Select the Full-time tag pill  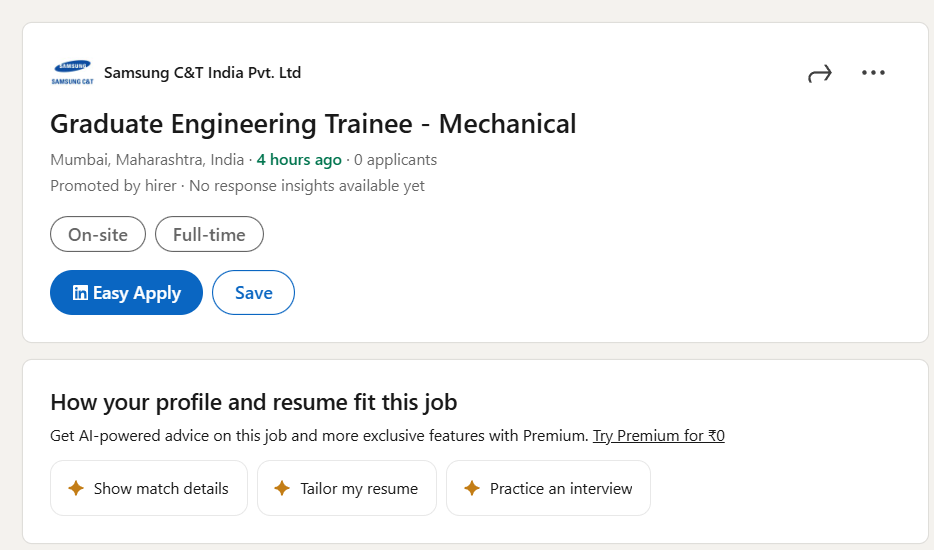point(209,235)
